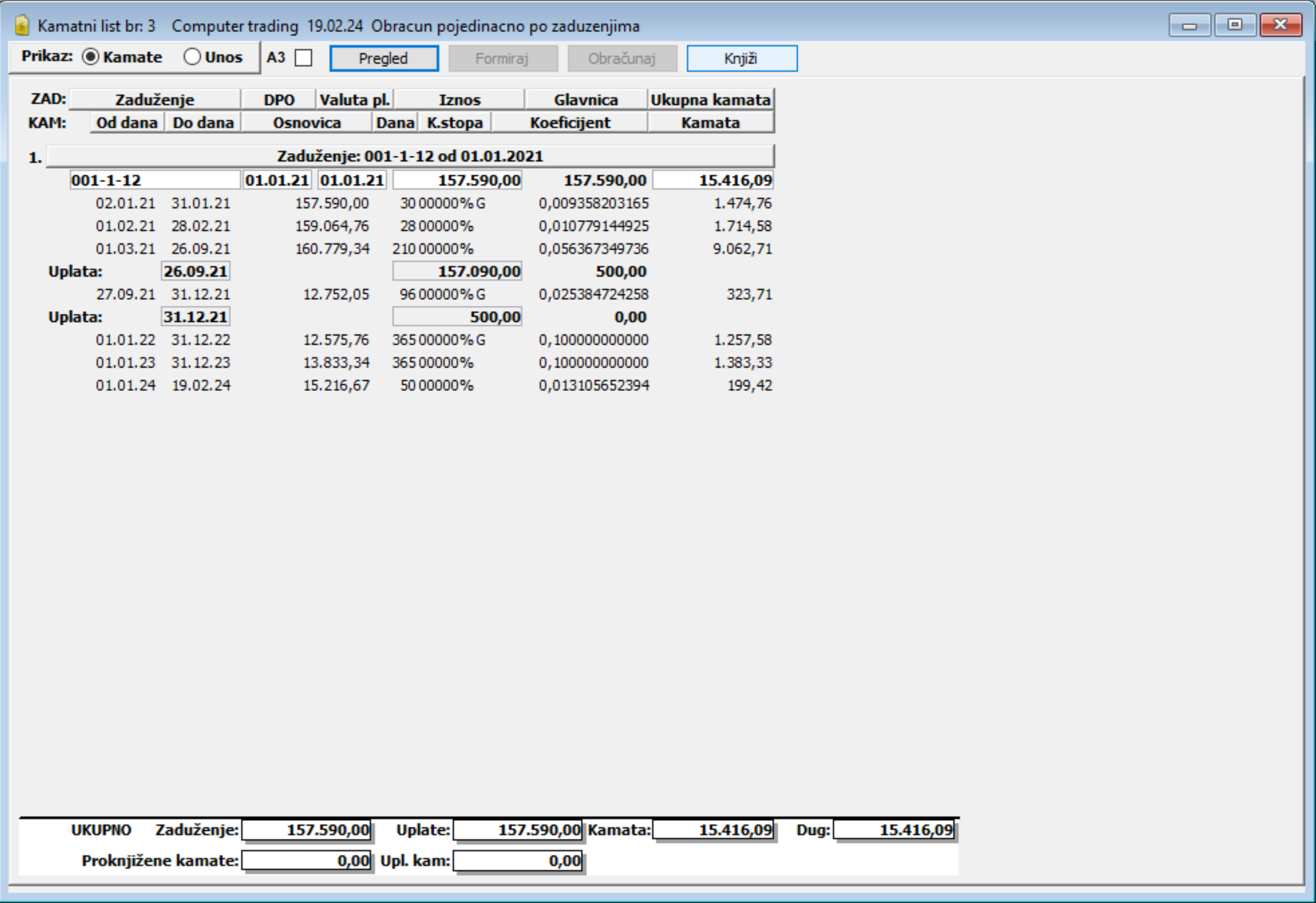The width and height of the screenshot is (1316, 903).
Task: Click the interest value 9.062,71
Action: (743, 249)
